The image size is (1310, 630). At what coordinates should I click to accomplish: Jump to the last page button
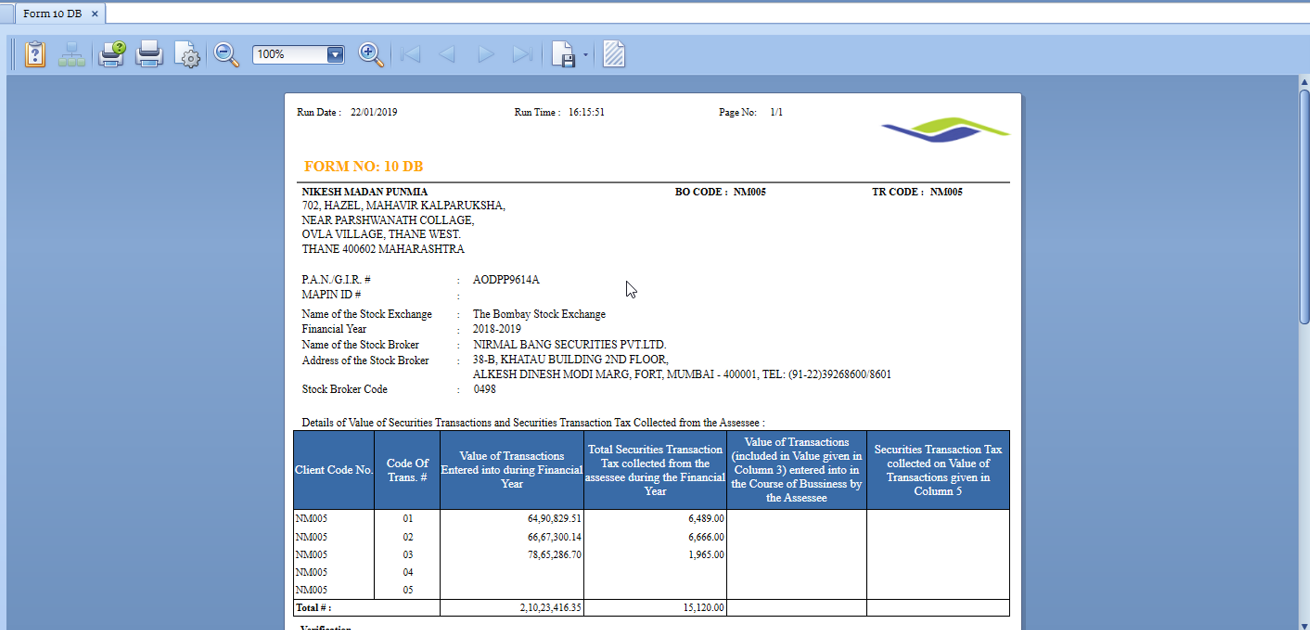pyautogui.click(x=522, y=54)
